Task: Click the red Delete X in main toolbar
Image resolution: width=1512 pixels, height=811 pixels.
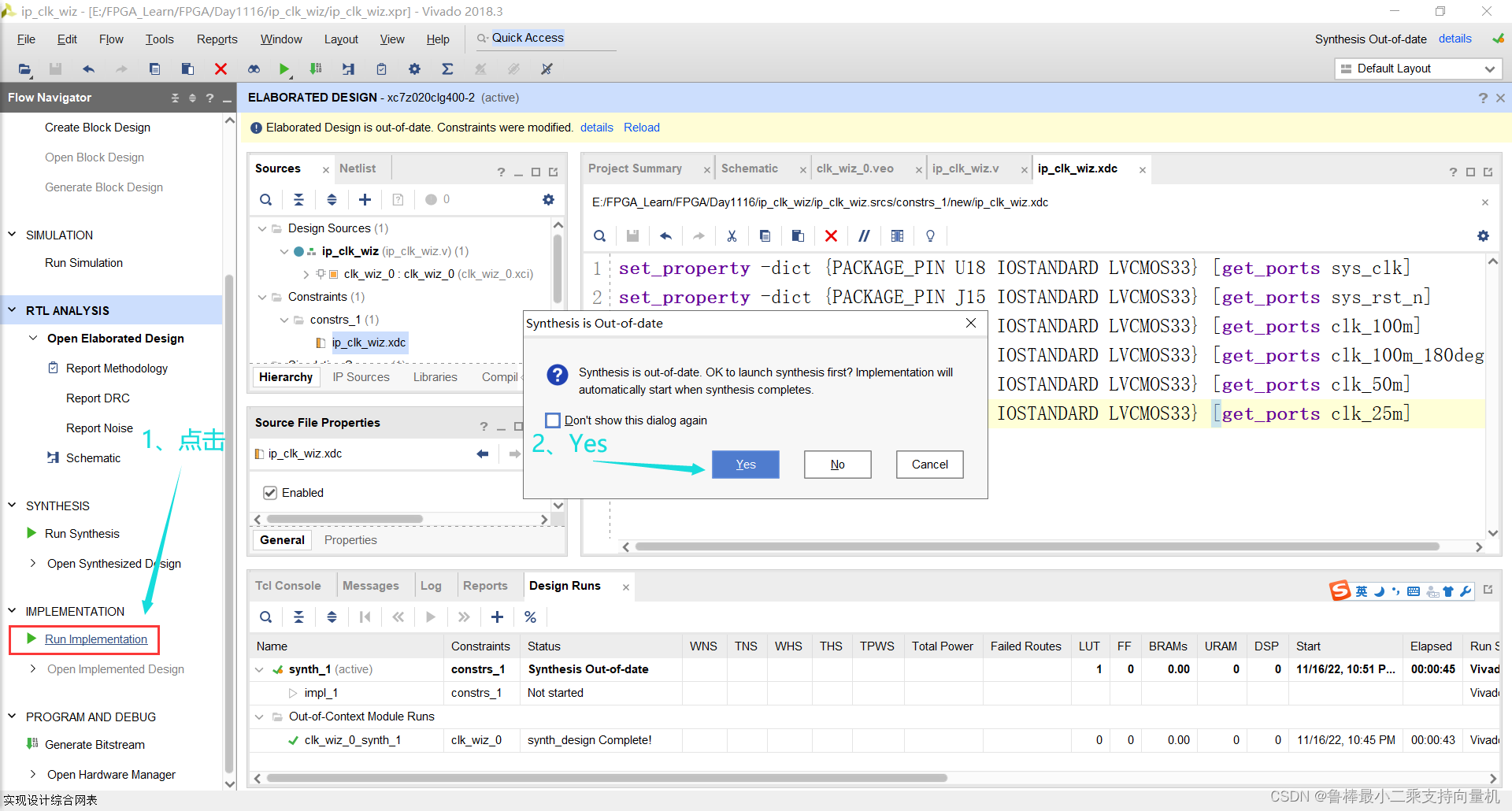Action: coord(220,69)
